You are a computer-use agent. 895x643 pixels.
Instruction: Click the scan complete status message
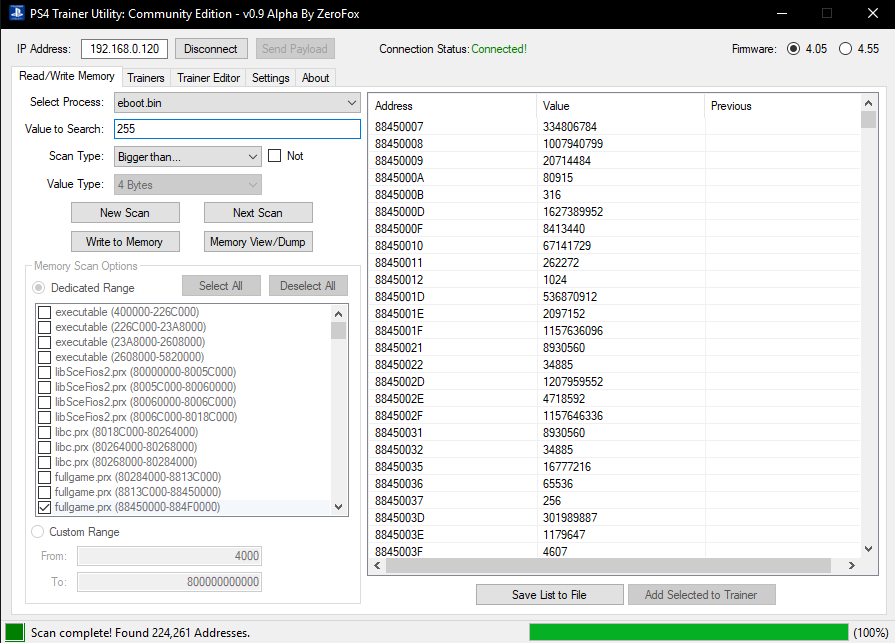click(x=140, y=633)
